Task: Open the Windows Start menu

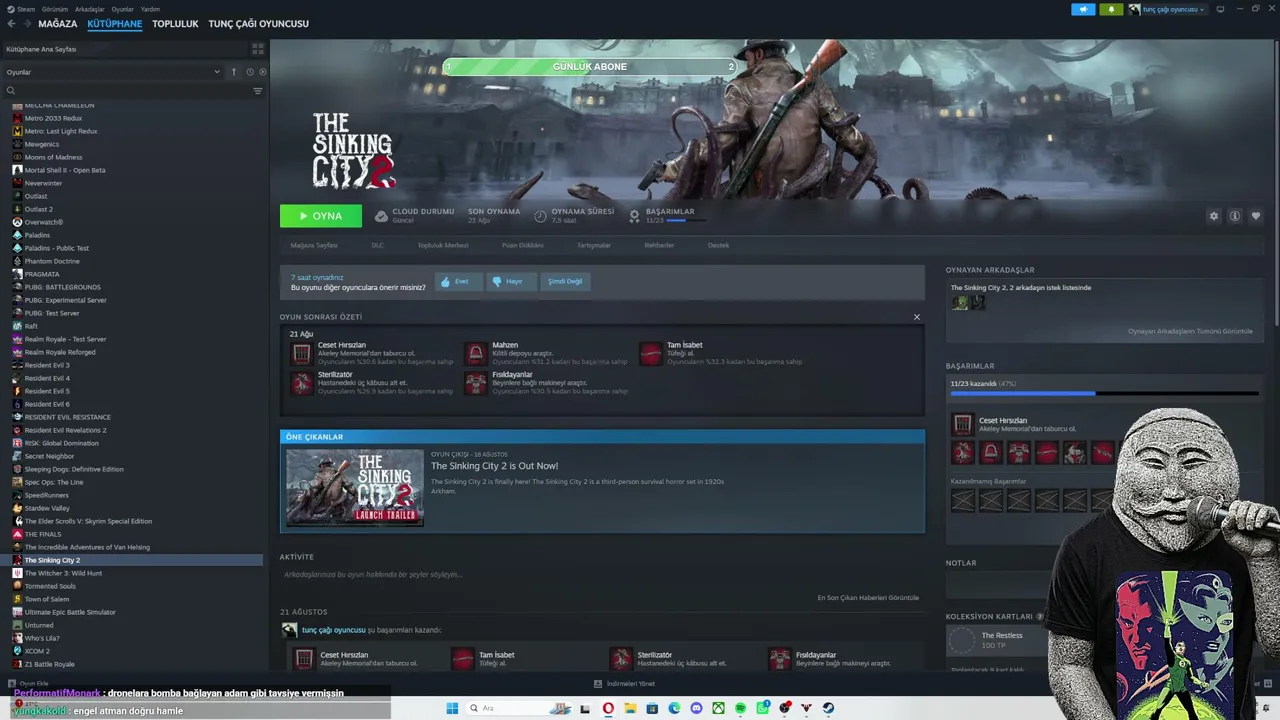Action: click(452, 708)
